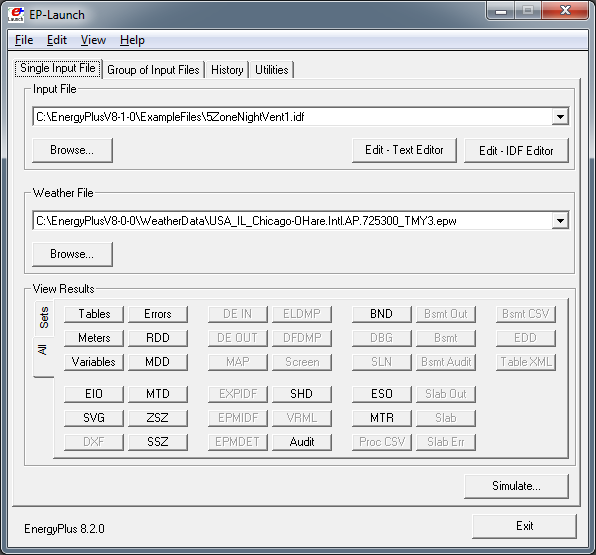The height and width of the screenshot is (555, 596).
Task: Open the Variables results
Action: (x=94, y=362)
